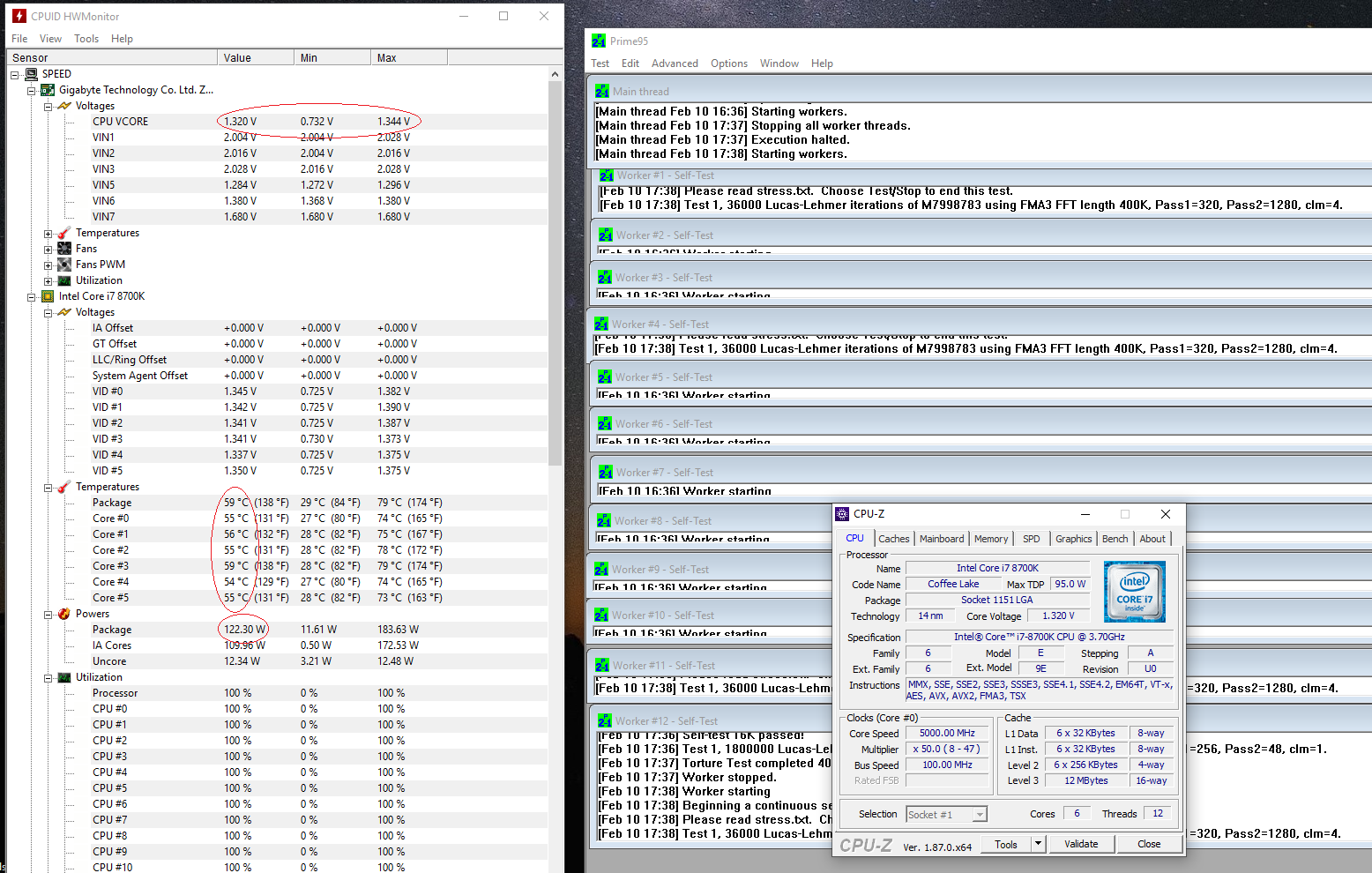Collapse the Voltages group under Gigabyte Technology
Image resolution: width=1372 pixels, height=873 pixels.
tap(48, 106)
